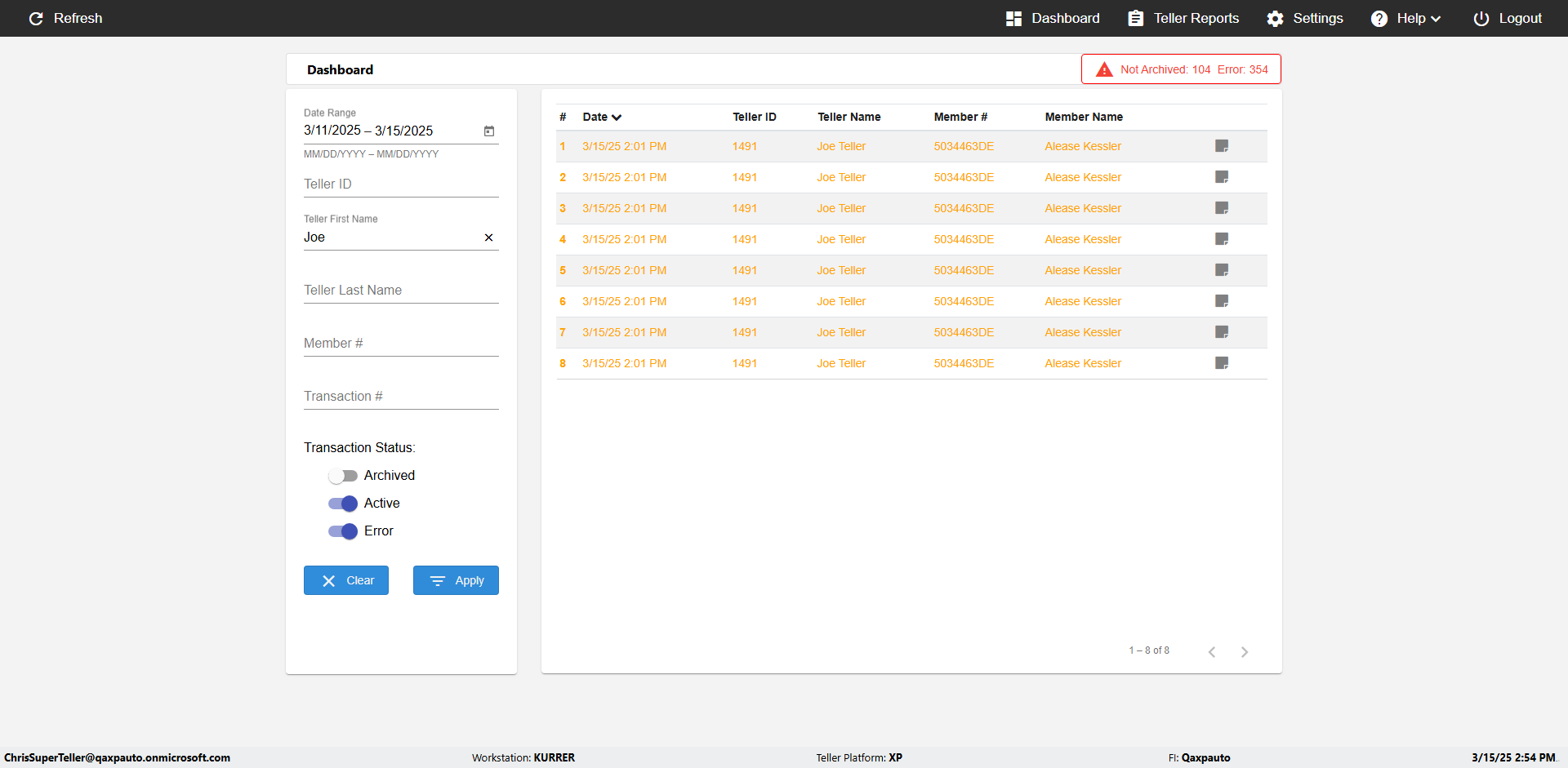Disable the Active status toggle
Viewport: 1568px width, 768px height.
[x=343, y=504]
